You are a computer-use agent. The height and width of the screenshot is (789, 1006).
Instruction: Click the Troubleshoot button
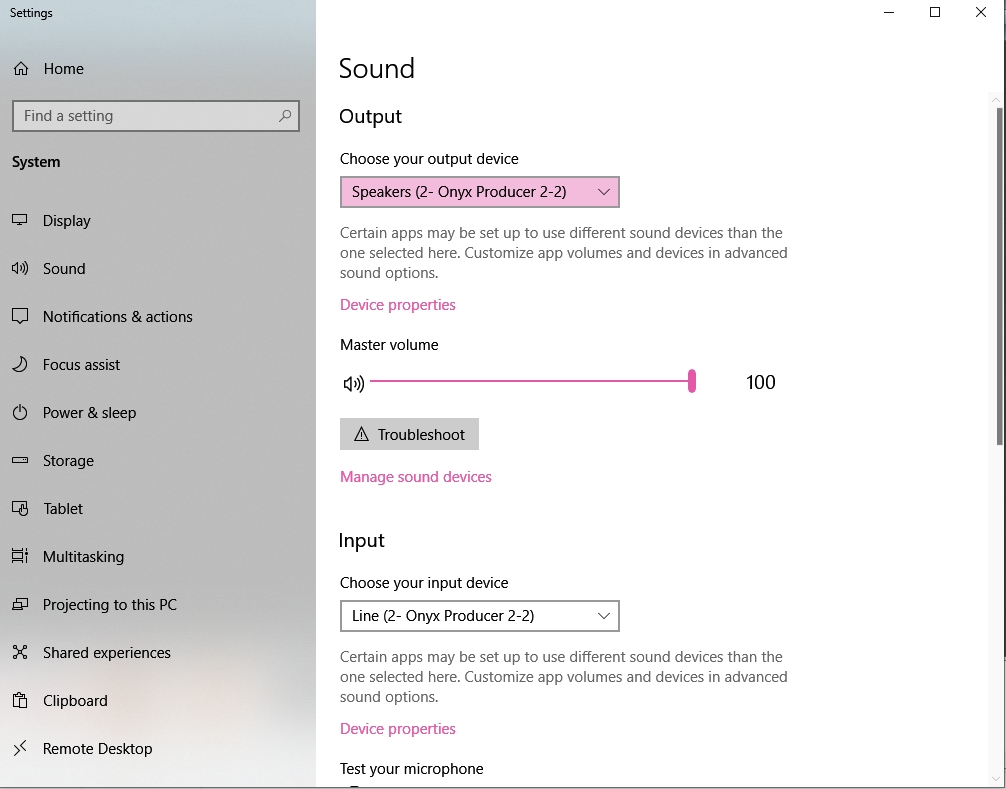[409, 434]
